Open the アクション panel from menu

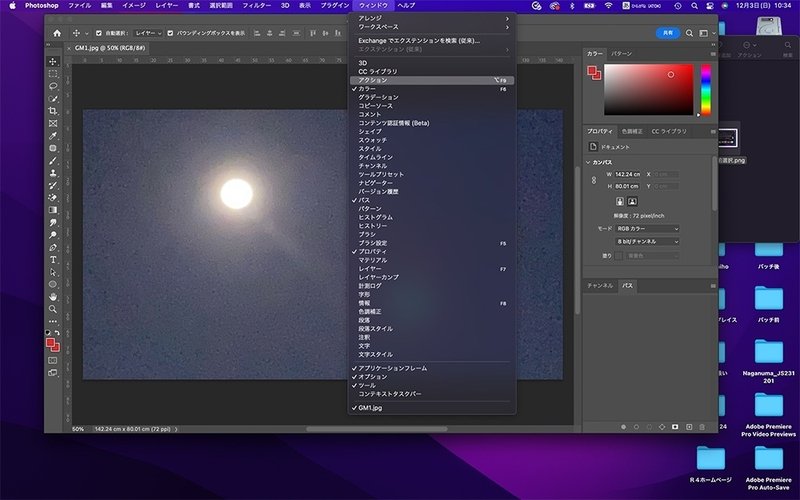coord(432,80)
